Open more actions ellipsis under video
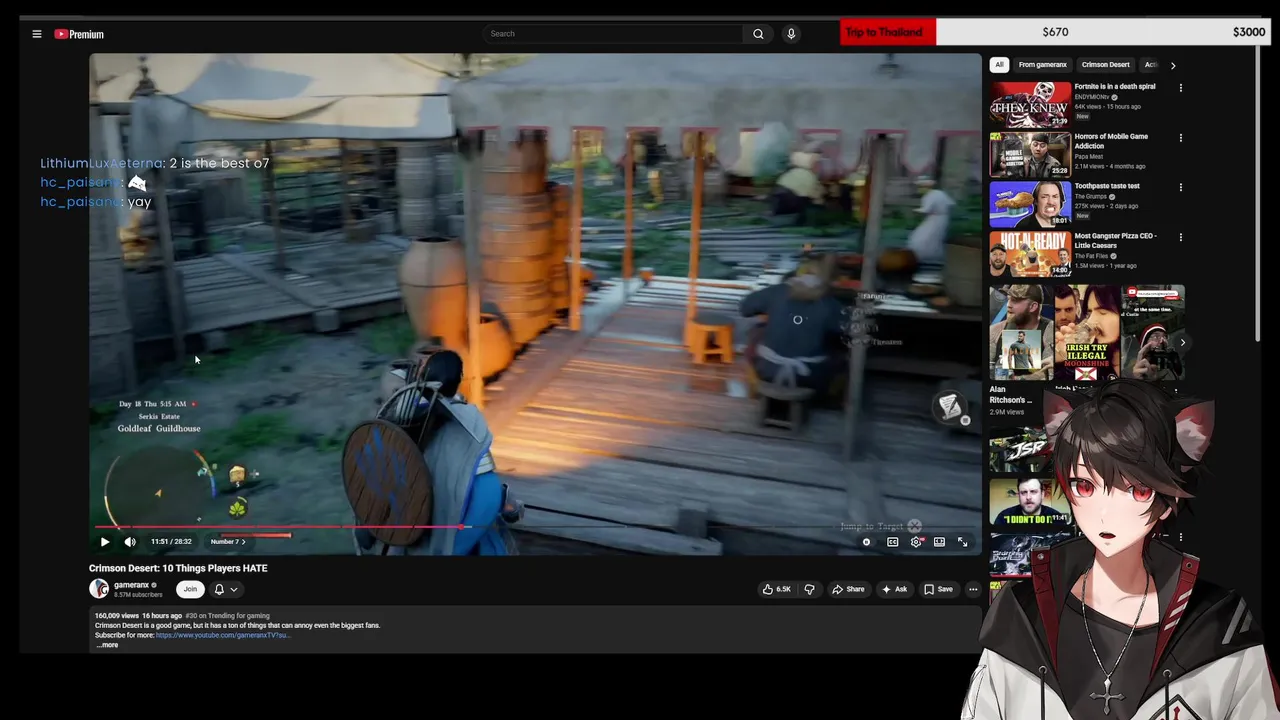 973,589
